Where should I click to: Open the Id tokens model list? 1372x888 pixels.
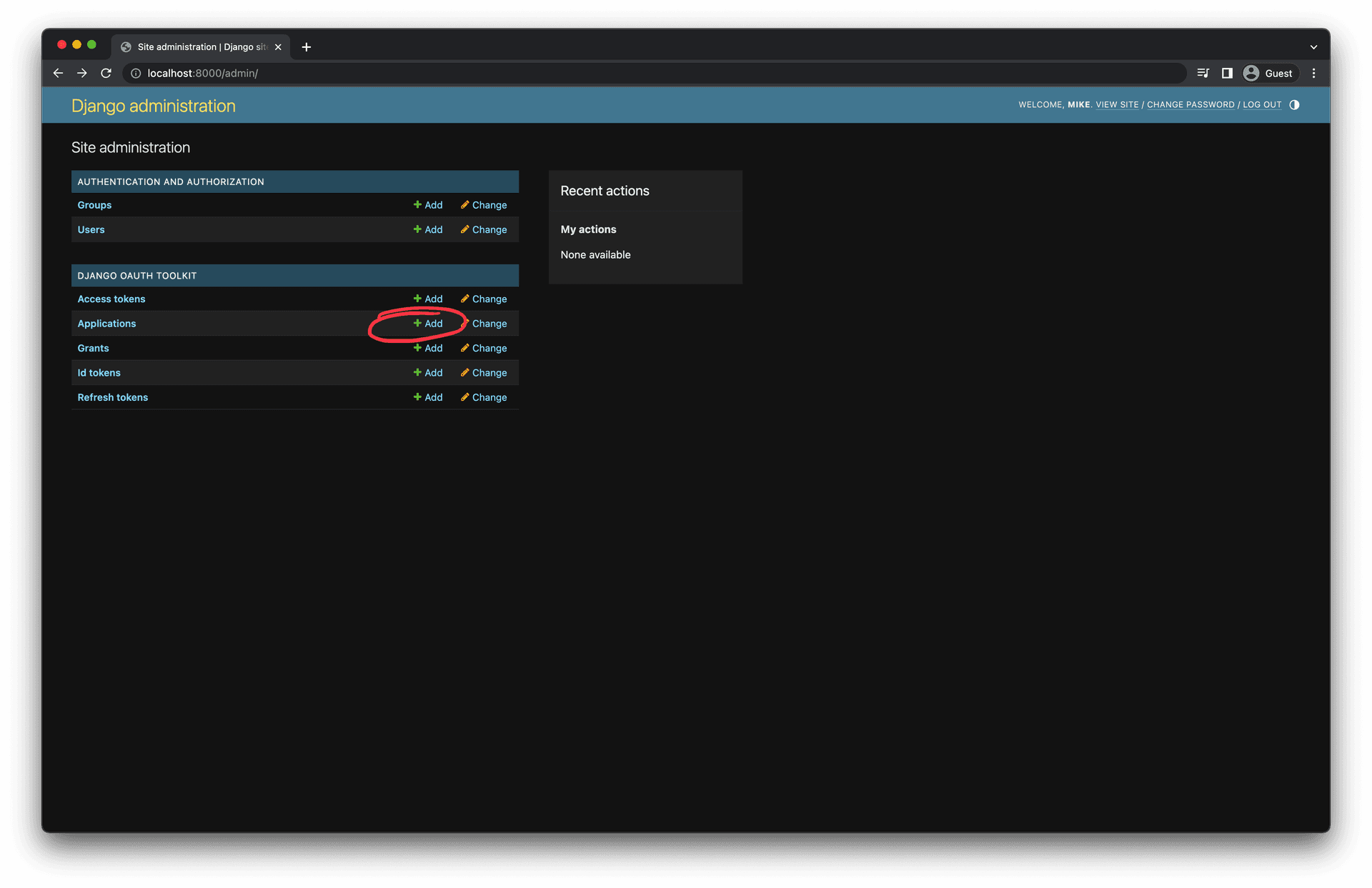[99, 373]
